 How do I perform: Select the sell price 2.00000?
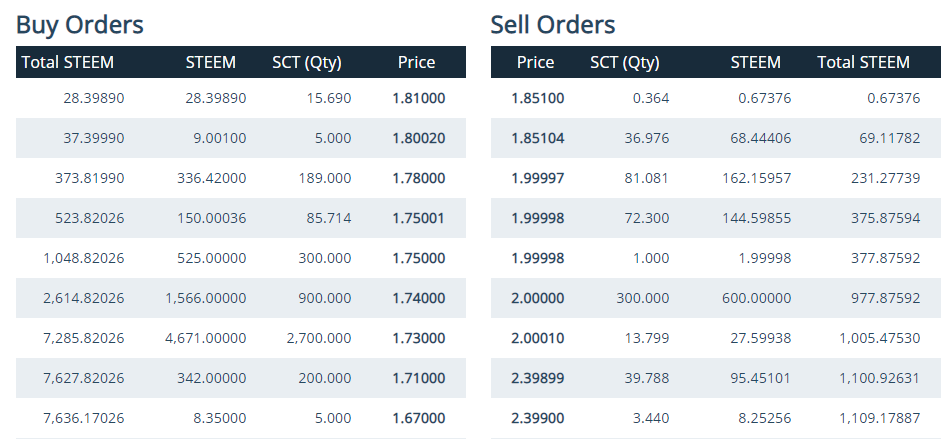[x=537, y=298]
